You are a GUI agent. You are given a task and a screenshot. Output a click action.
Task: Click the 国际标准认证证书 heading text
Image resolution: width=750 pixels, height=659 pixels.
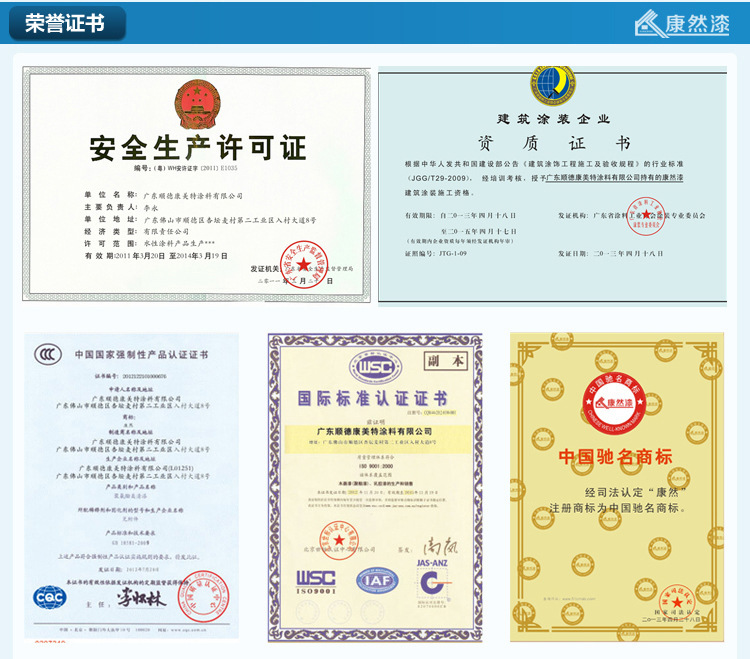(x=373, y=398)
